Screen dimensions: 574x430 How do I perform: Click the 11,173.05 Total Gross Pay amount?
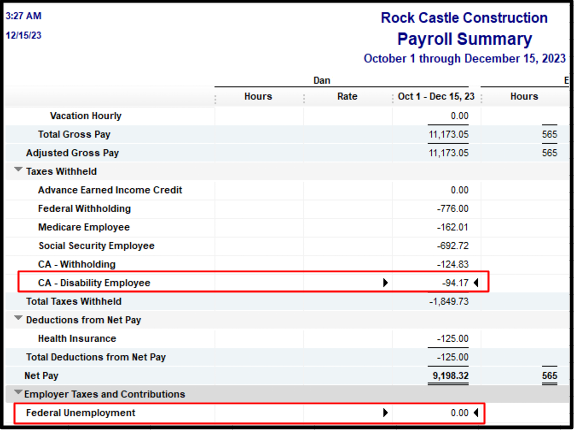point(448,135)
